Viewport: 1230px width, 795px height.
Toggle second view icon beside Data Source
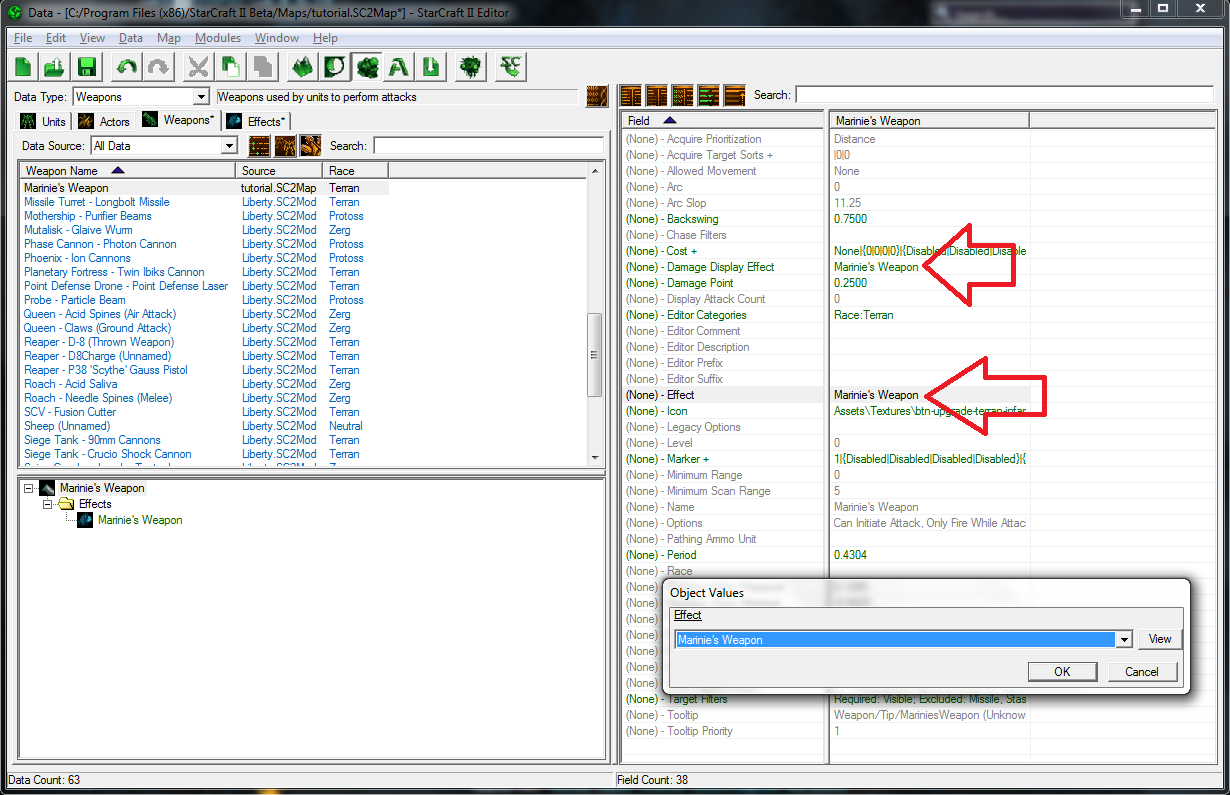[x=285, y=145]
